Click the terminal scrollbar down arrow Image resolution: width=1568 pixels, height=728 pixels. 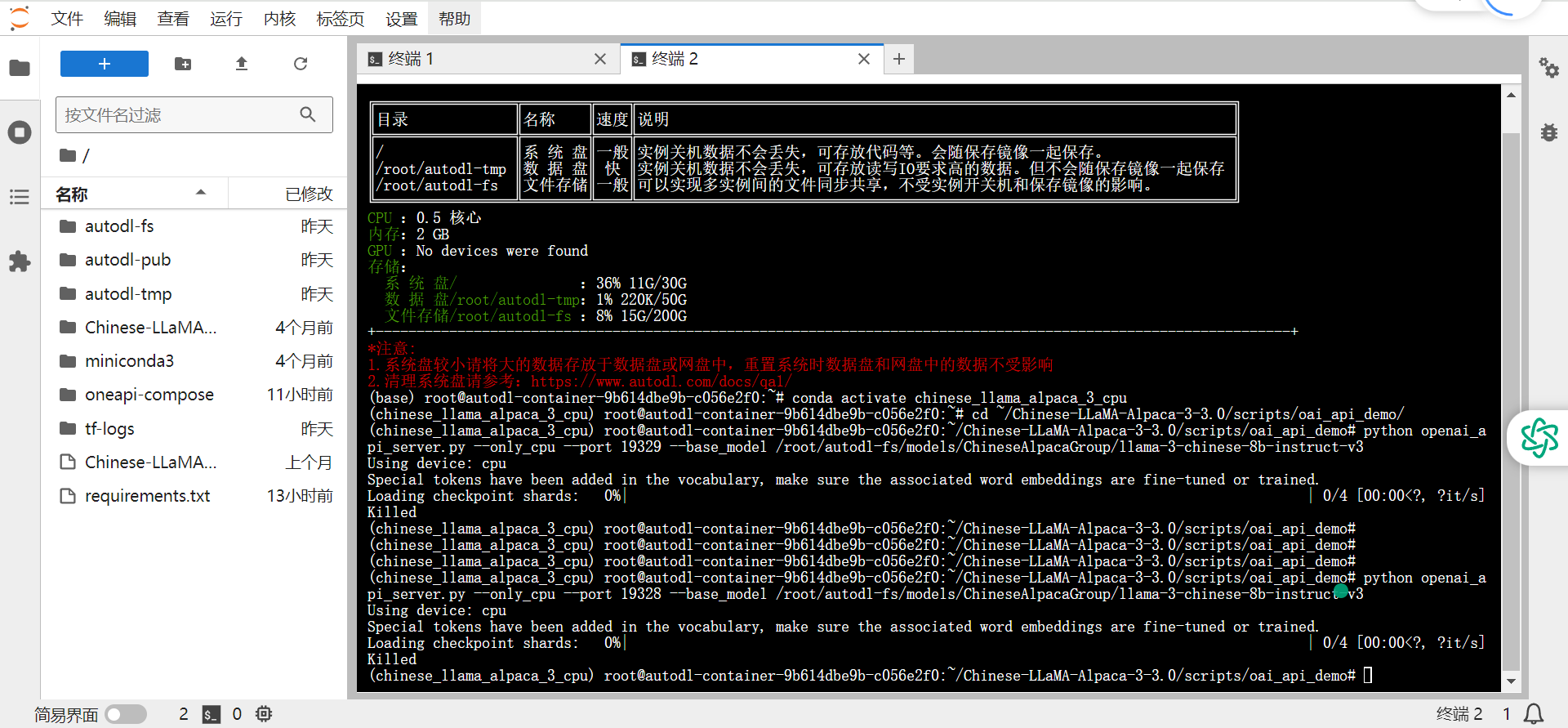pyautogui.click(x=1511, y=681)
